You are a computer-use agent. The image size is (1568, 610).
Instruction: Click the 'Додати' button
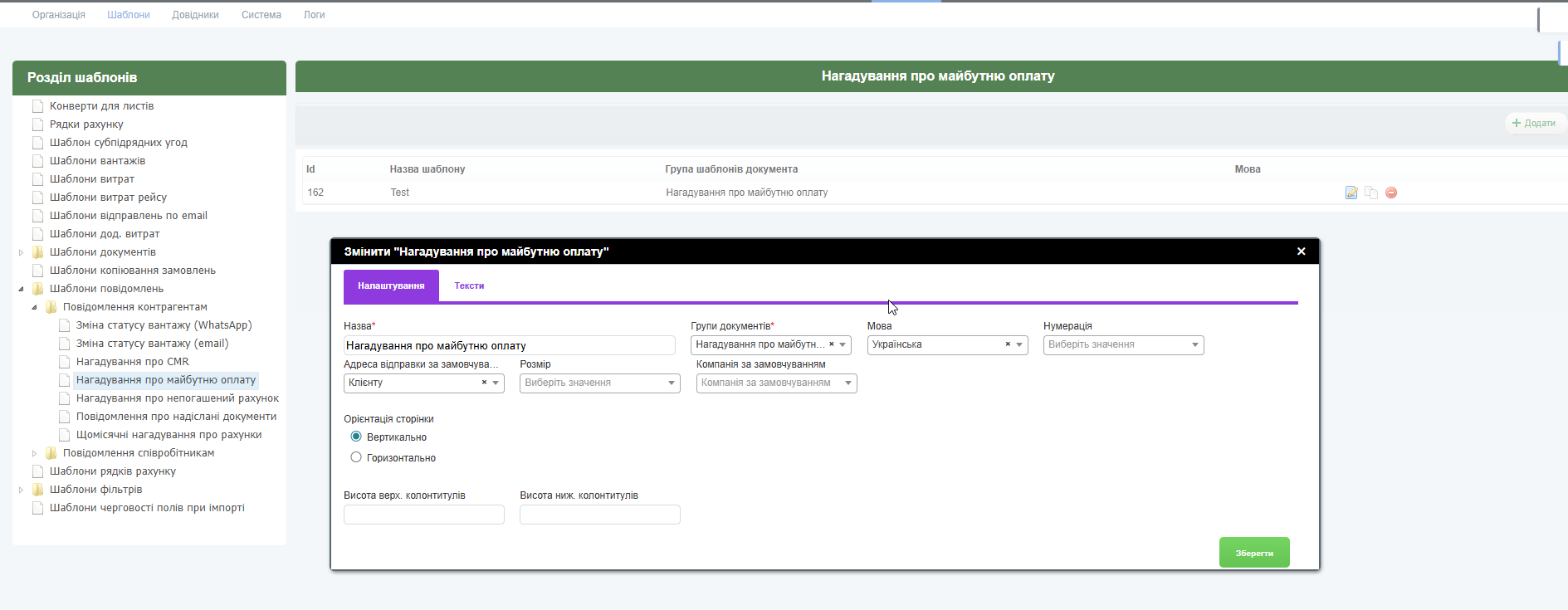(1534, 123)
